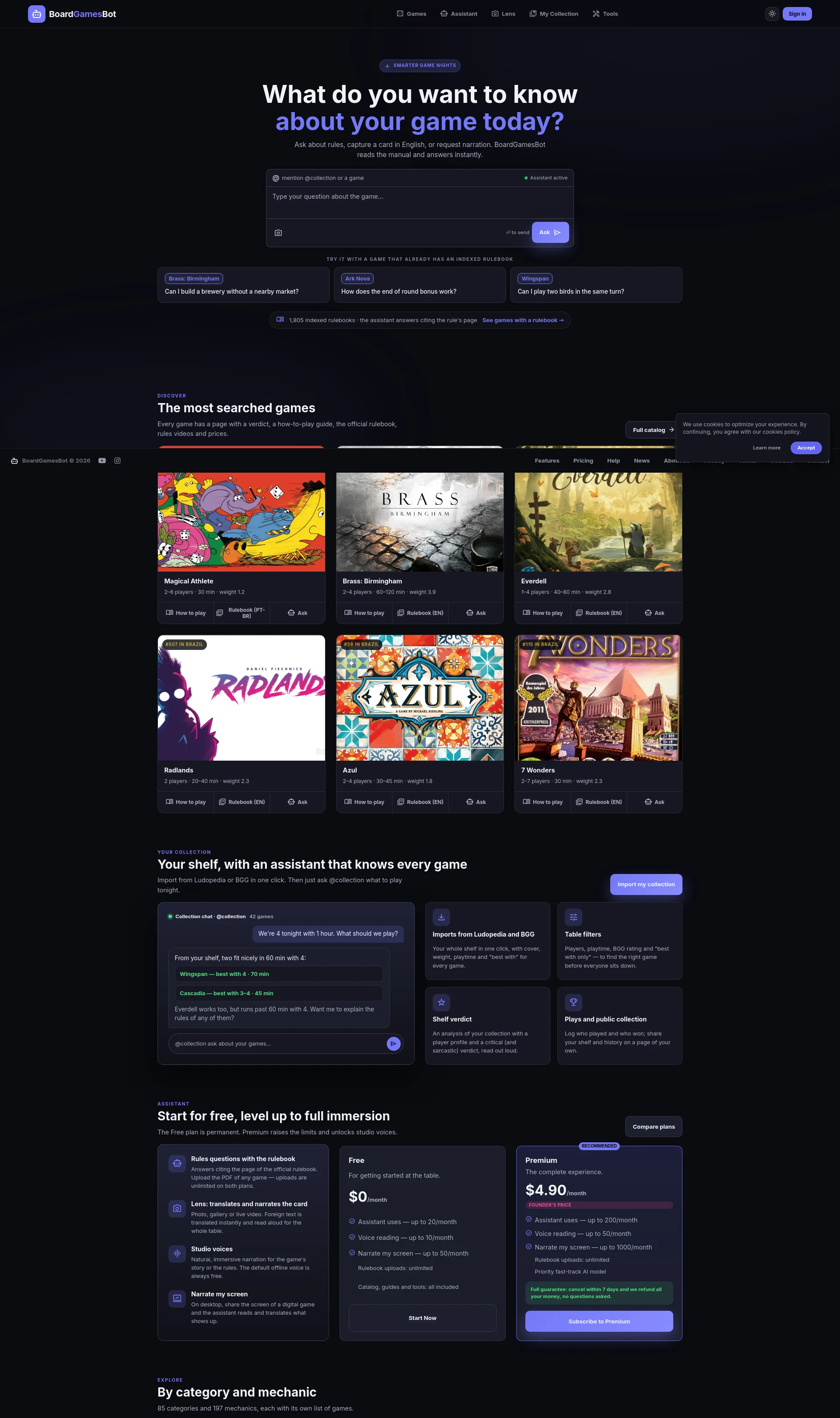Screen dimensions: 840x1418
Task: Open the Radlands cover thumbnail
Action: pyautogui.click(x=241, y=697)
